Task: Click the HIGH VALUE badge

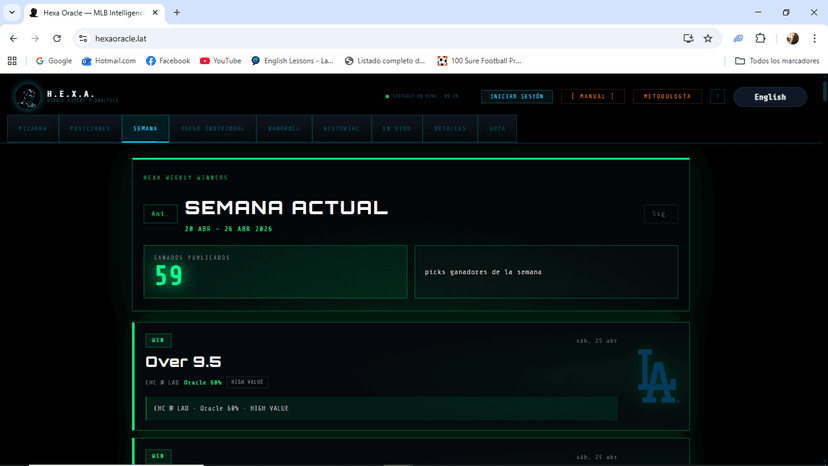Action: tap(247, 382)
